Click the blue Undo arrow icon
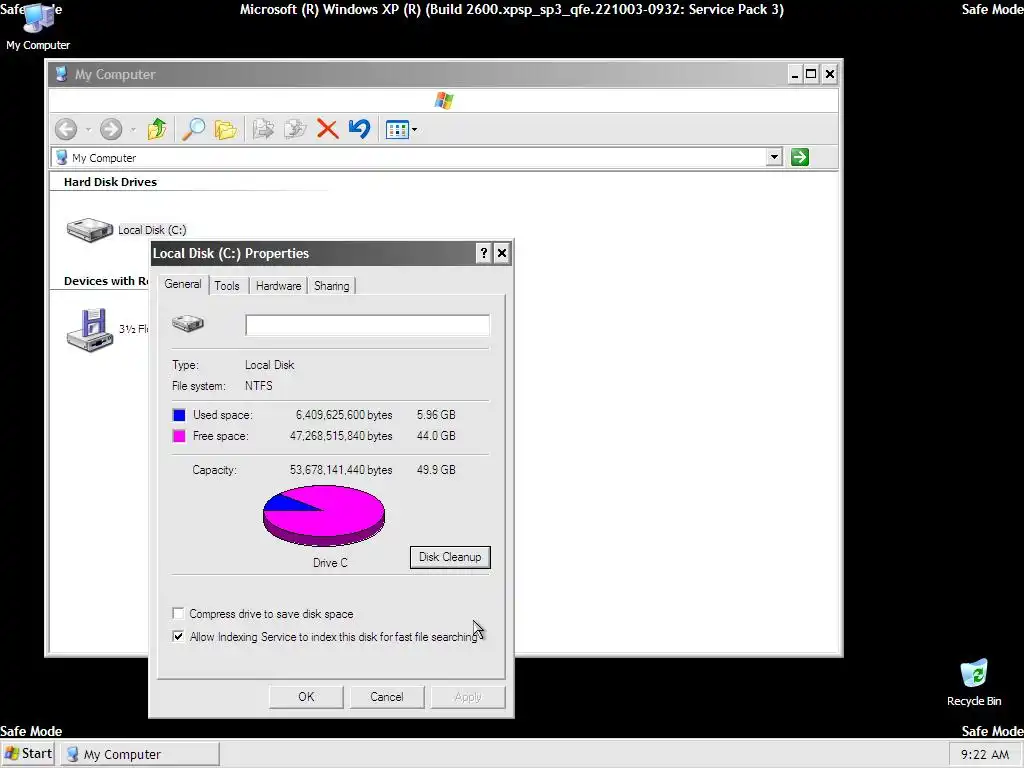1024x768 pixels. [x=359, y=129]
